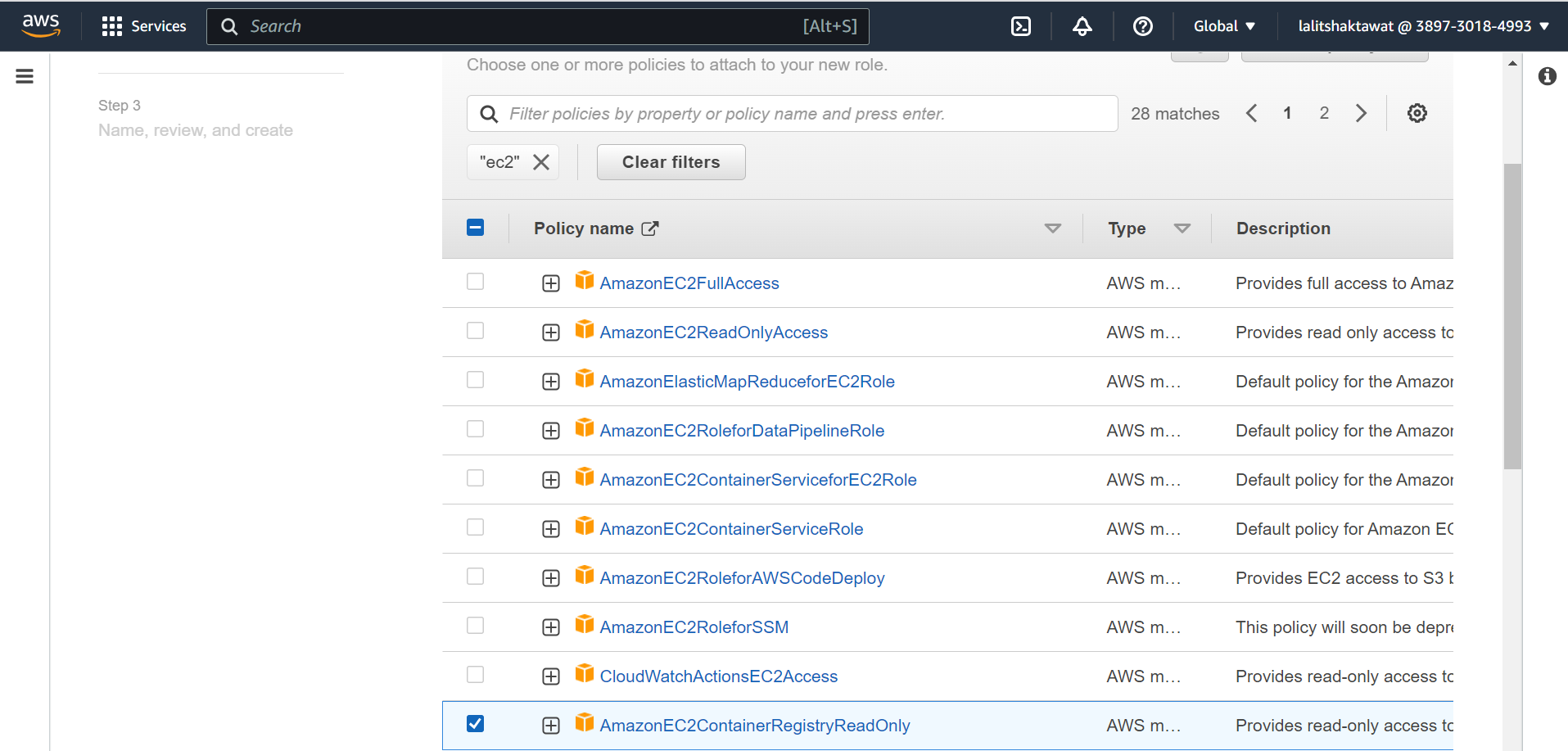The image size is (1568, 751).
Task: Select page 2 of results
Action: click(x=1324, y=113)
